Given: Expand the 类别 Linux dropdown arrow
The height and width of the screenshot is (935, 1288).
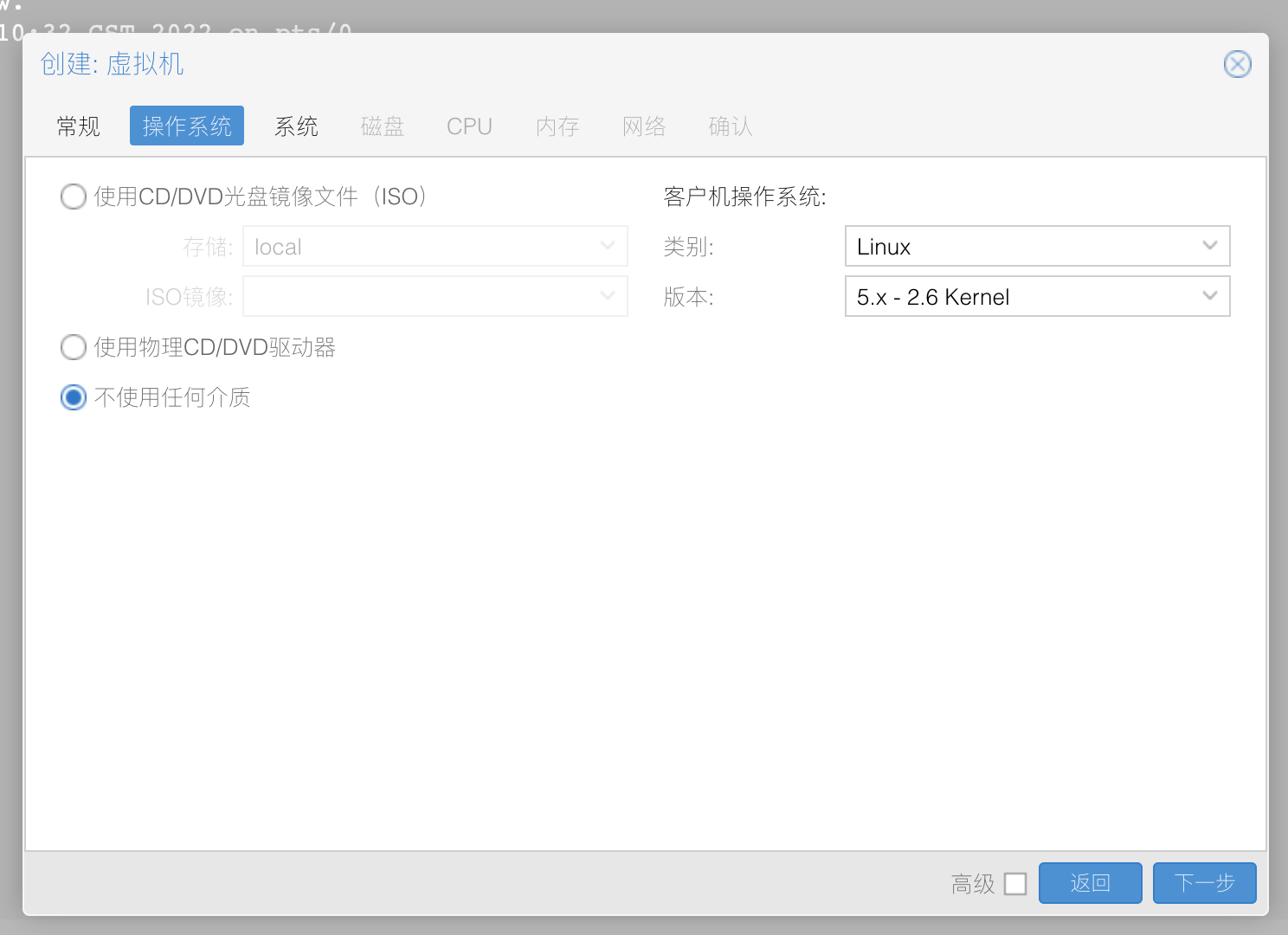Looking at the screenshot, I should tap(1209, 246).
